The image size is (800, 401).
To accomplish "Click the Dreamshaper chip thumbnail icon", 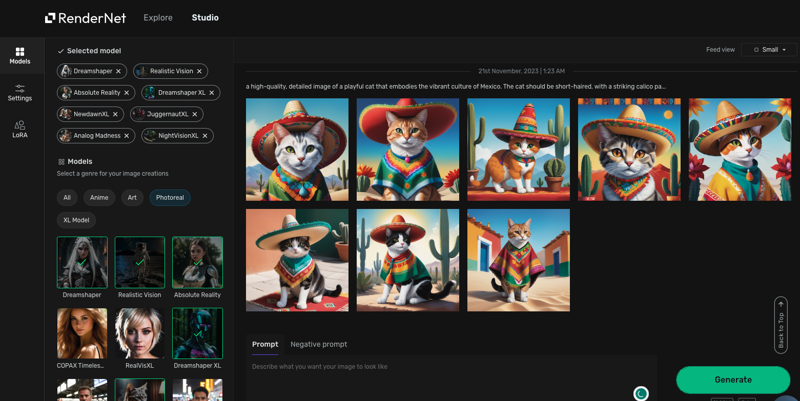I will [x=66, y=71].
